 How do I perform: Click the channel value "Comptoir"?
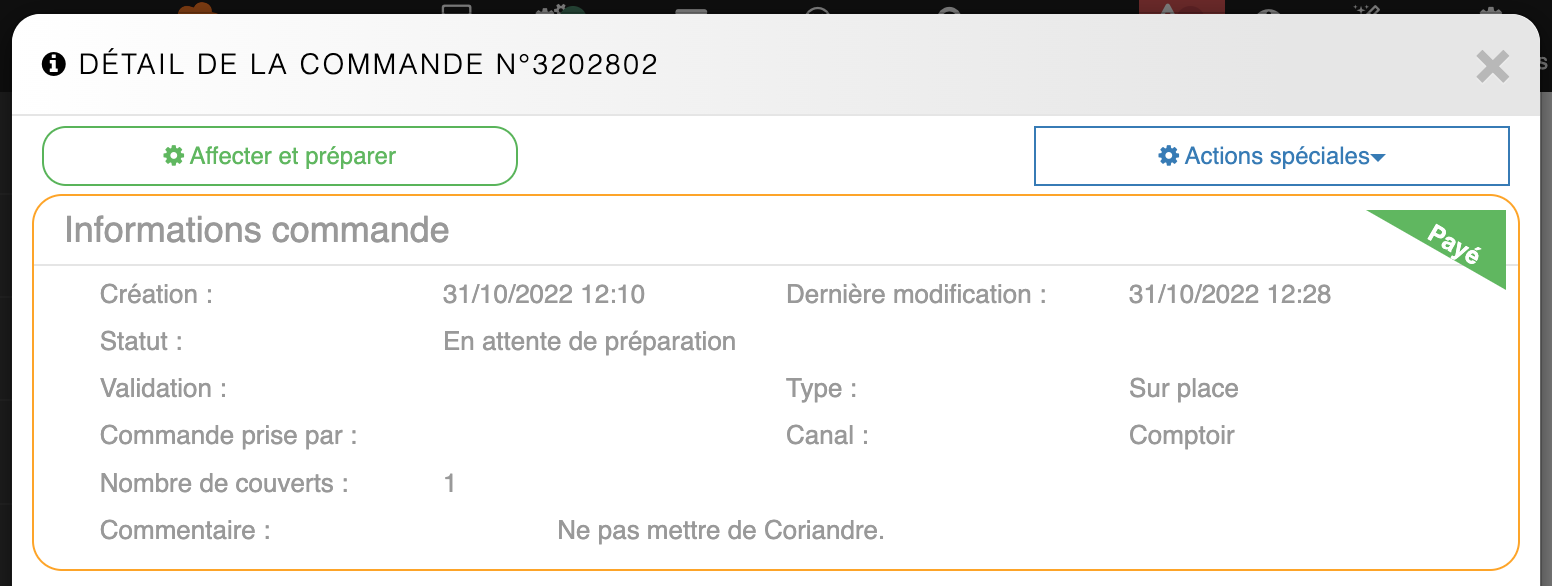click(1181, 436)
